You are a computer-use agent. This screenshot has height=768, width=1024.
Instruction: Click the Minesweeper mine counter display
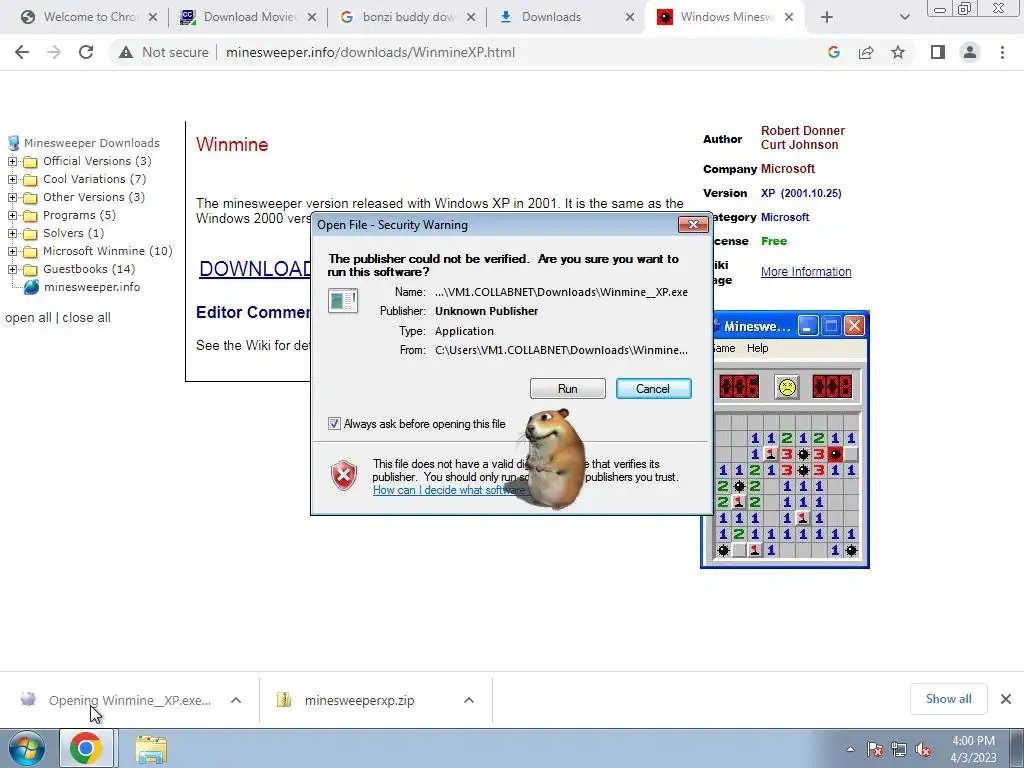click(x=739, y=387)
